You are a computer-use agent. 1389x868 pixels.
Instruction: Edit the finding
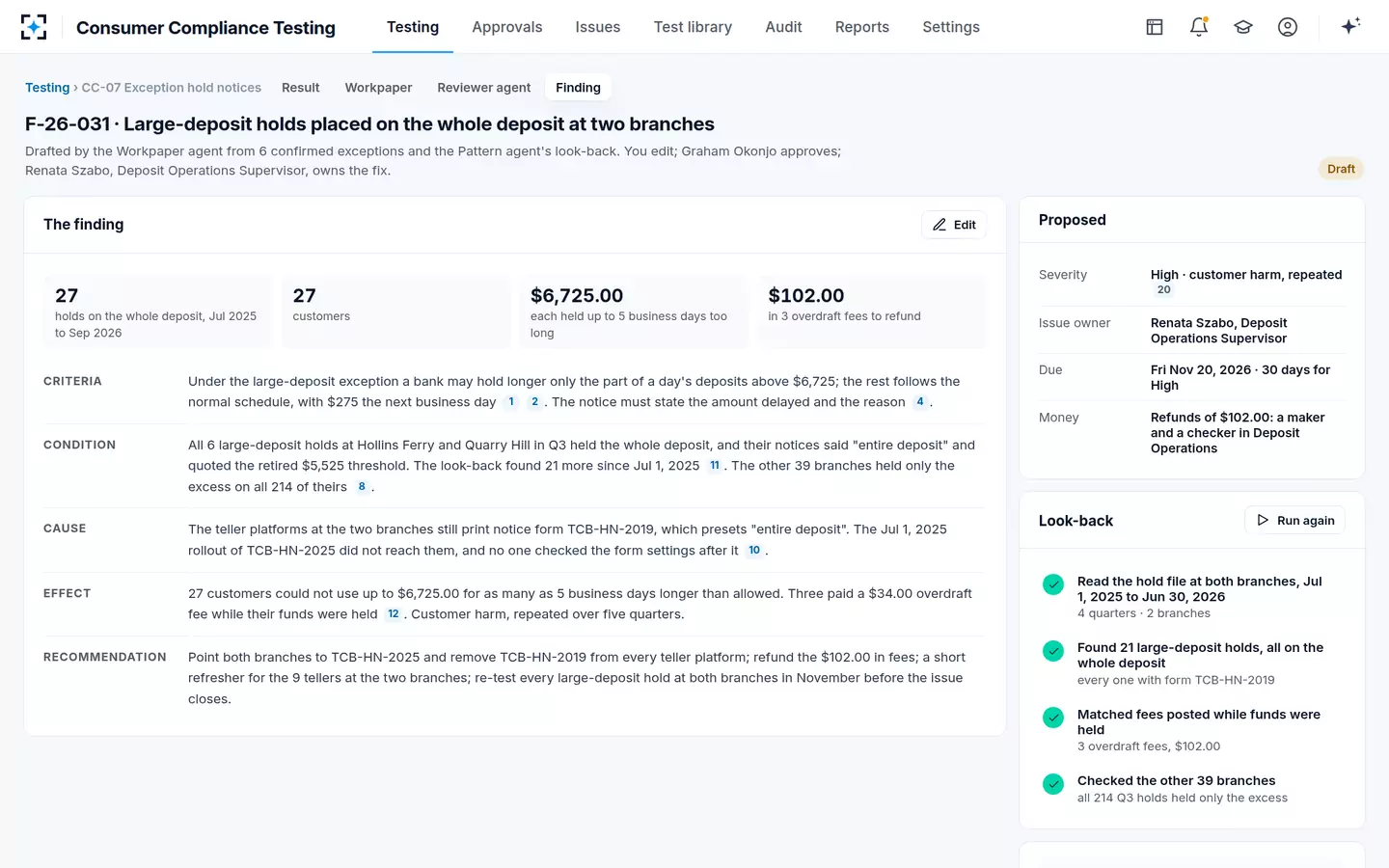click(x=954, y=225)
